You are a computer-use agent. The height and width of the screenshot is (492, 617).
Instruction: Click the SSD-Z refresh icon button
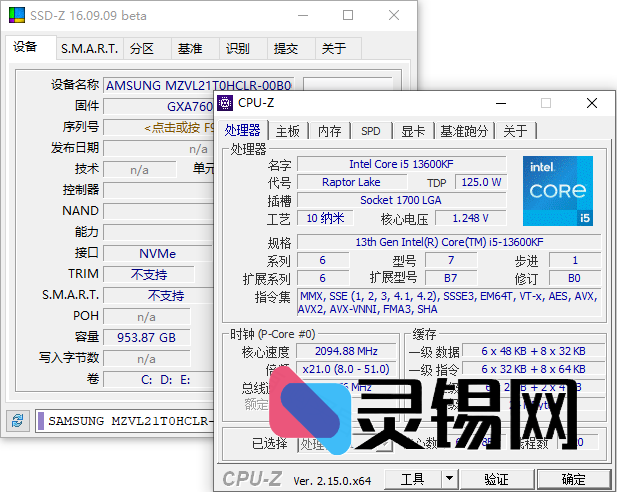coord(18,421)
